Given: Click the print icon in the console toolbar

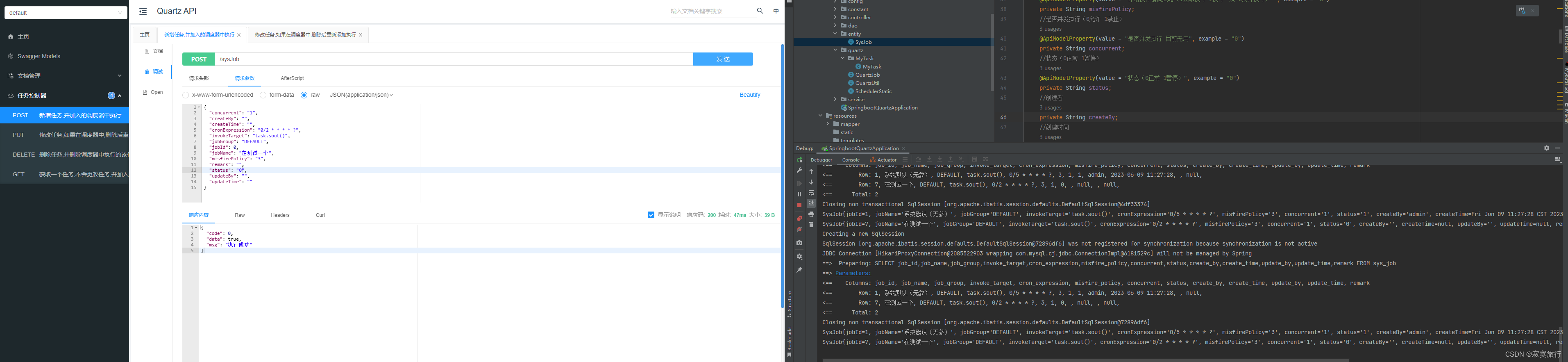Looking at the screenshot, I should click(811, 214).
